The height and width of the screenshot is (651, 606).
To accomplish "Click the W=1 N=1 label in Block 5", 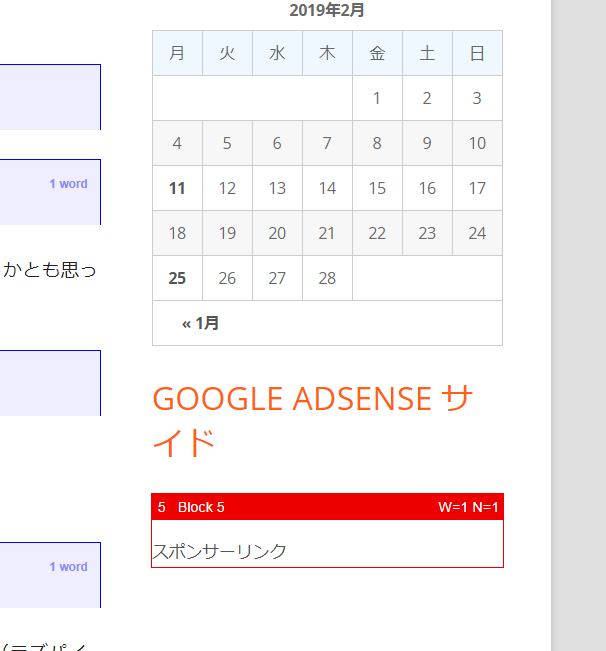I will pyautogui.click(x=468, y=507).
